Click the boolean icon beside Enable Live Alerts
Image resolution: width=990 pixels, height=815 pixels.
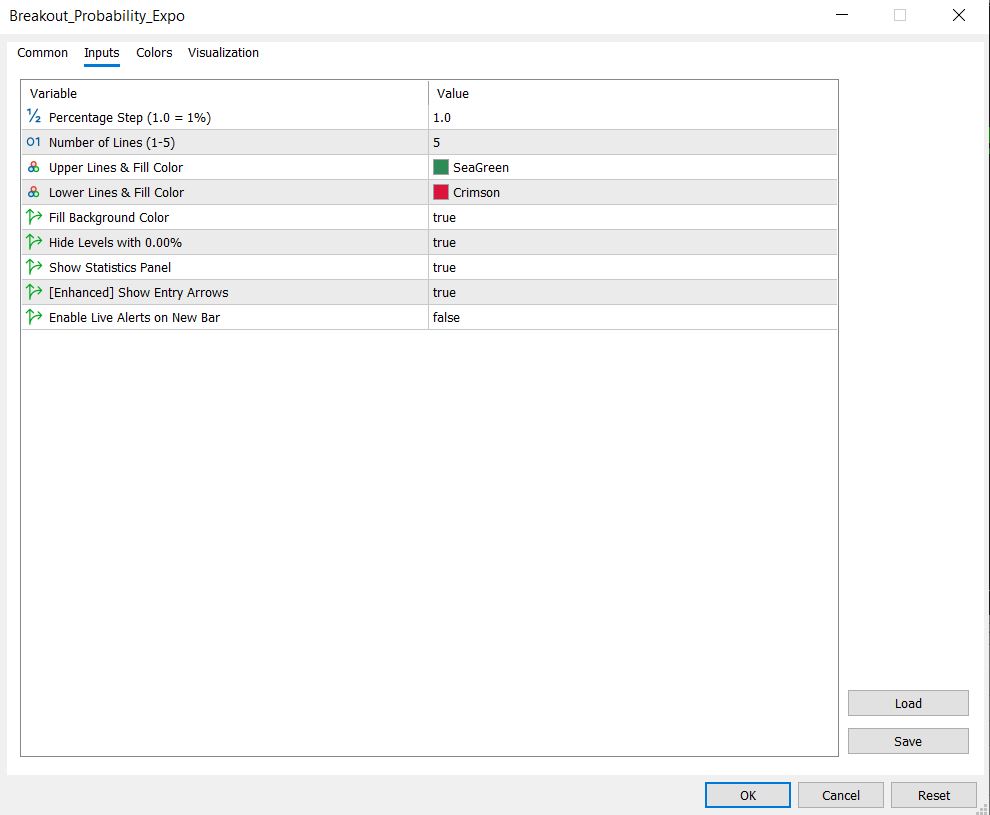(x=33, y=317)
